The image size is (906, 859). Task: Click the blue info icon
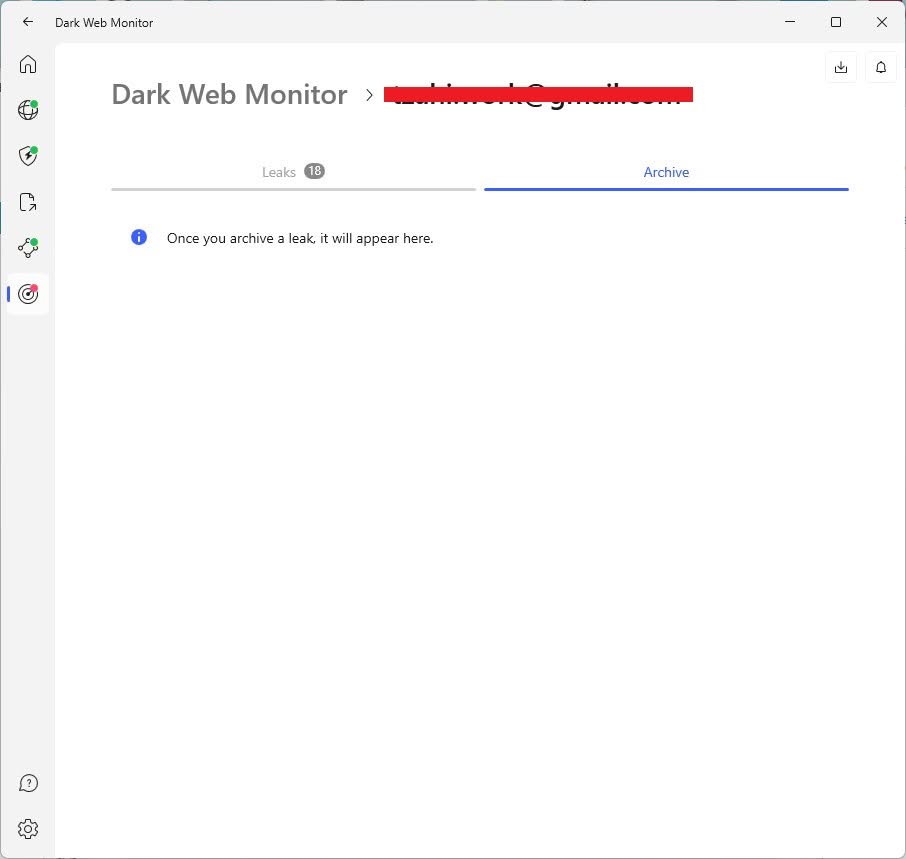click(139, 237)
